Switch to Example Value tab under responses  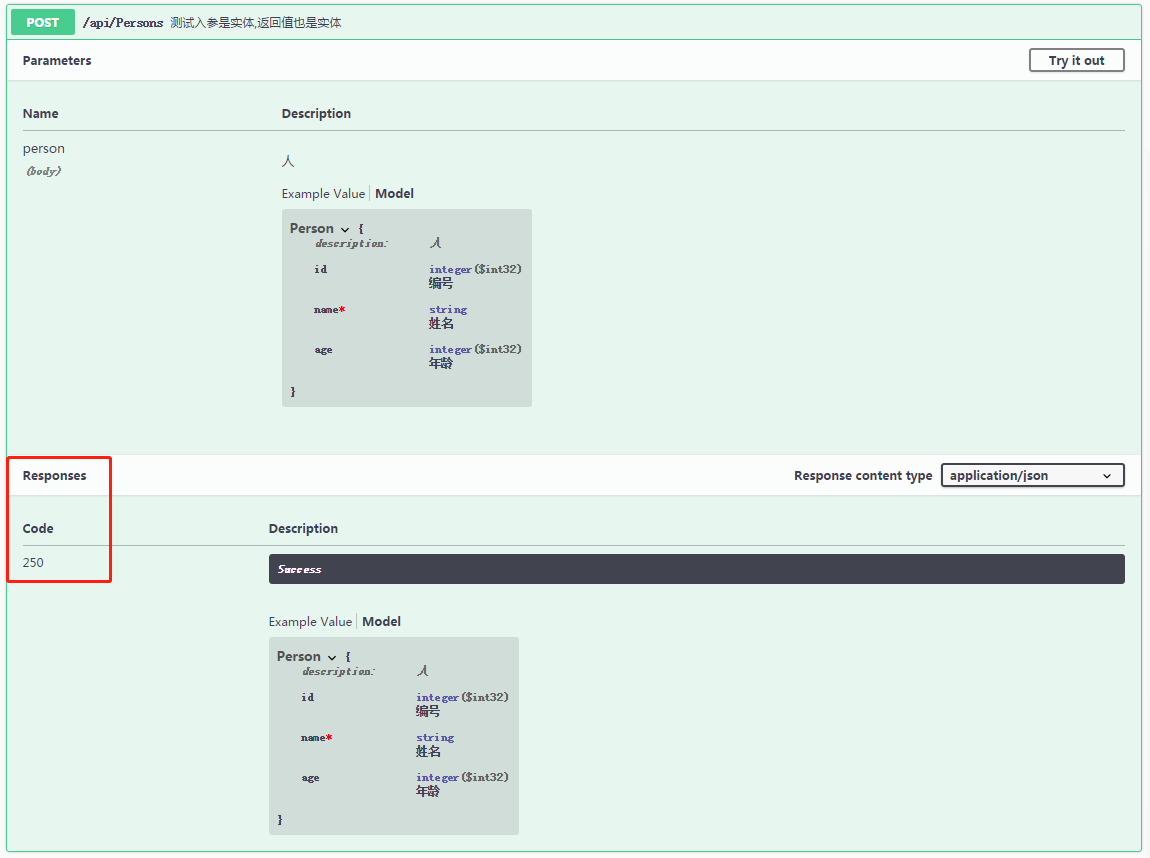click(x=310, y=622)
